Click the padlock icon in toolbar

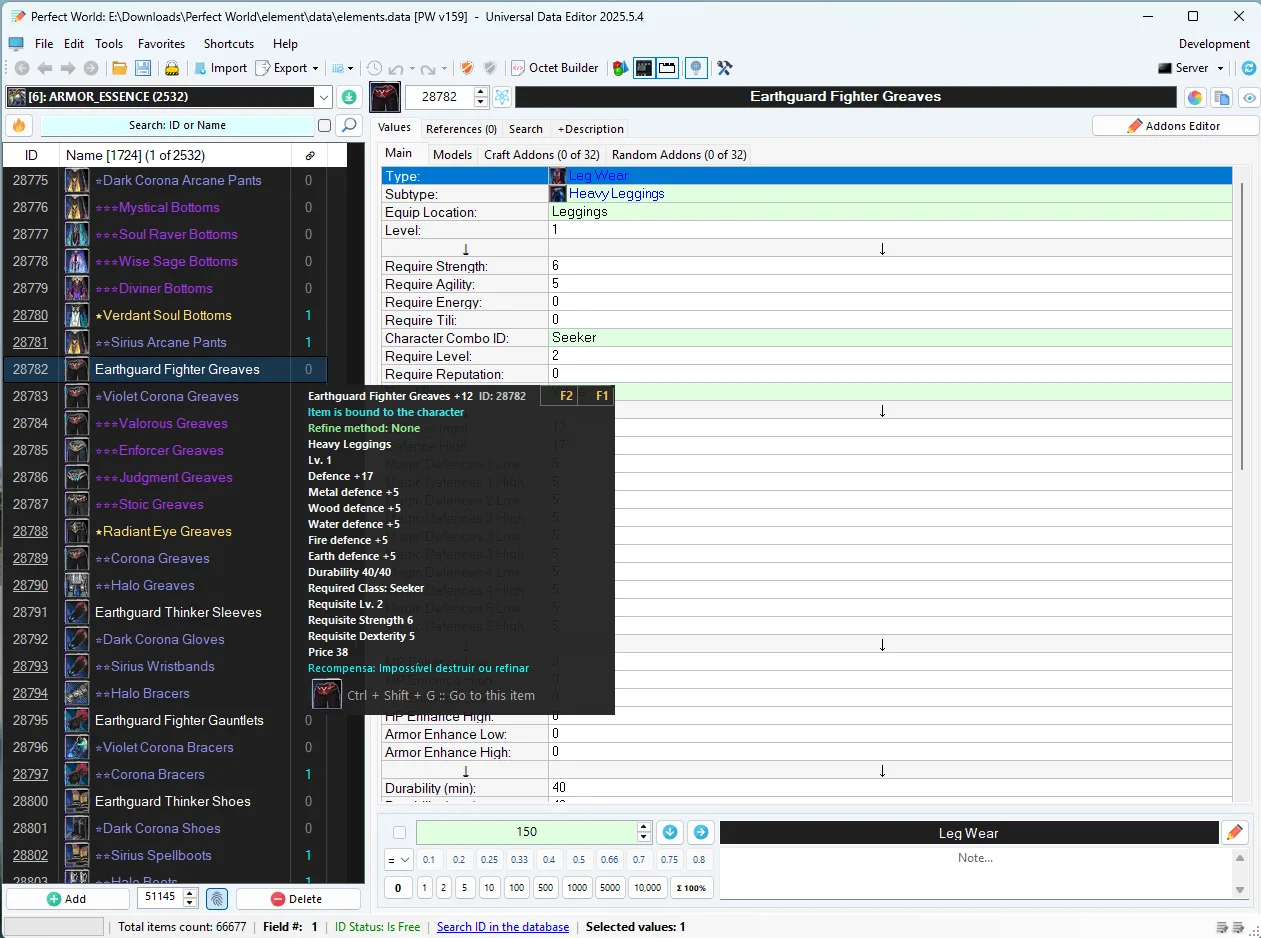tap(172, 68)
